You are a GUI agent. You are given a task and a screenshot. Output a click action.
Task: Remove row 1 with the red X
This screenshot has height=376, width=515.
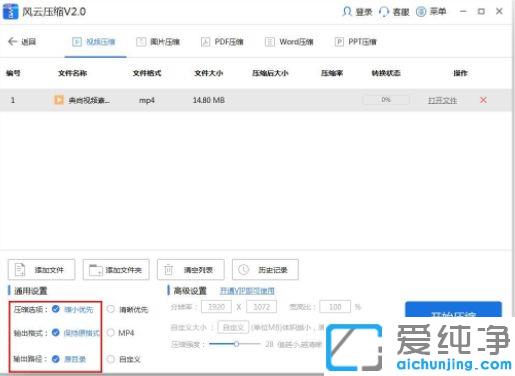click(x=483, y=100)
